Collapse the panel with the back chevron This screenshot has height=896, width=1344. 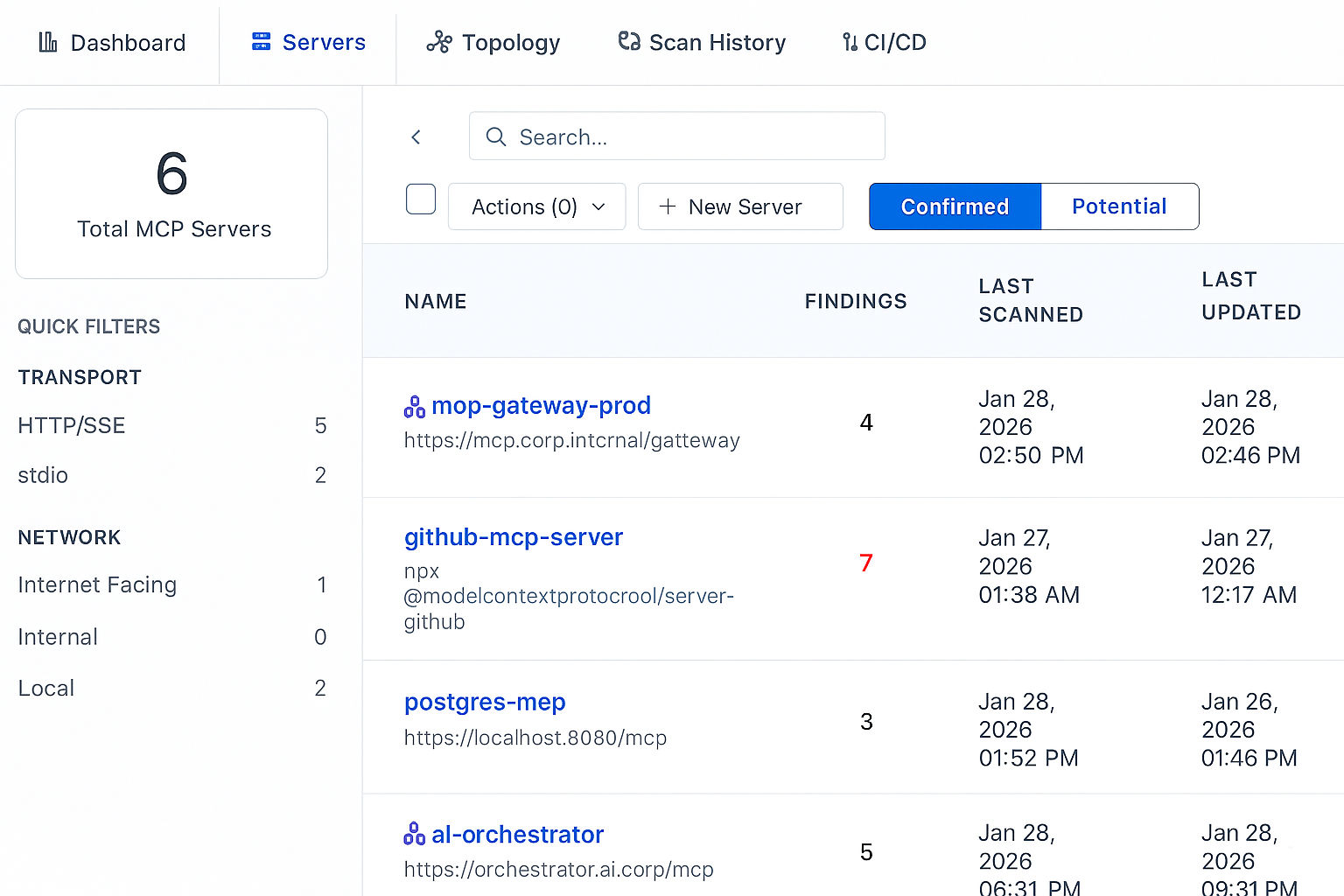[x=416, y=136]
